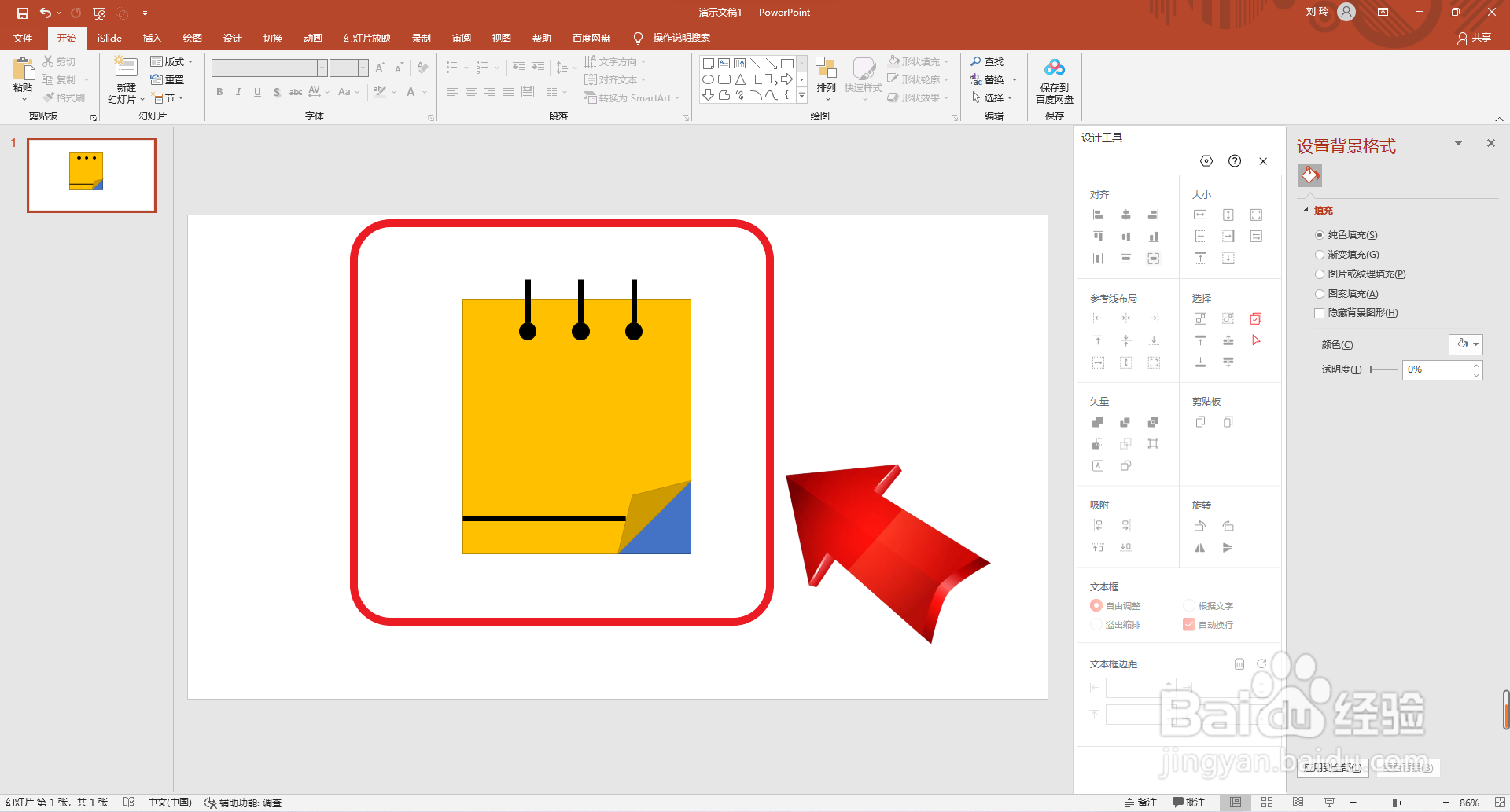
Task: Click align bottom icon under 对齐
Action: [1154, 237]
